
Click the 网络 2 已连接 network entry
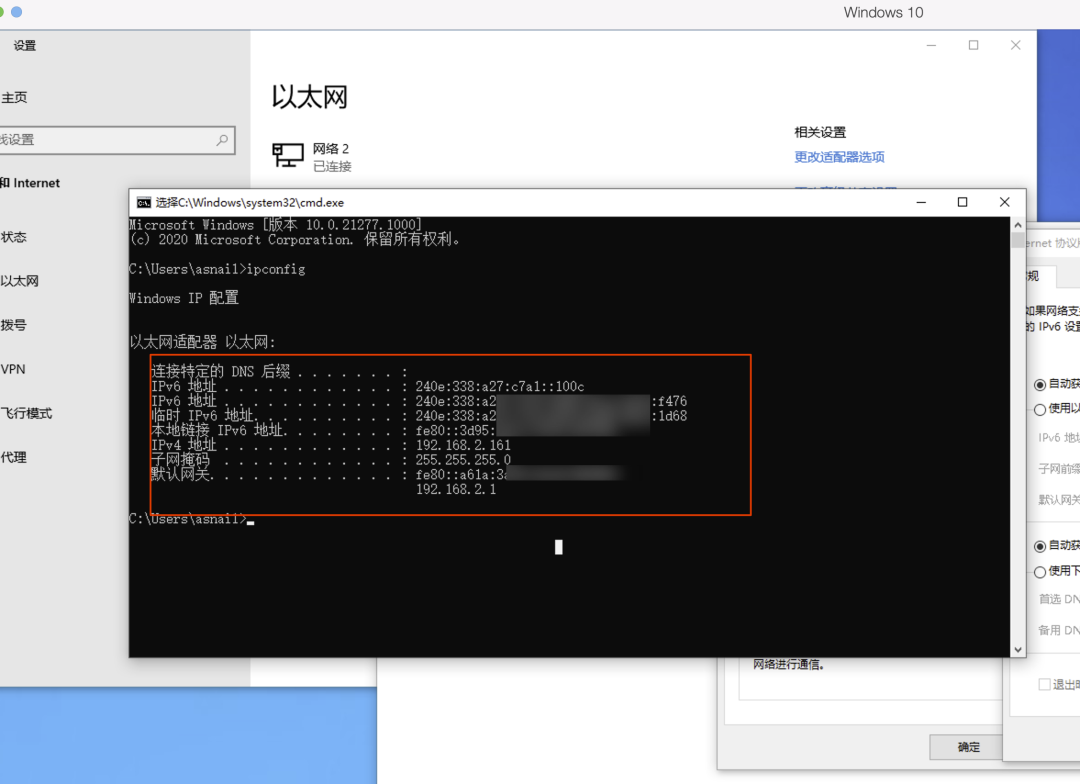coord(312,156)
